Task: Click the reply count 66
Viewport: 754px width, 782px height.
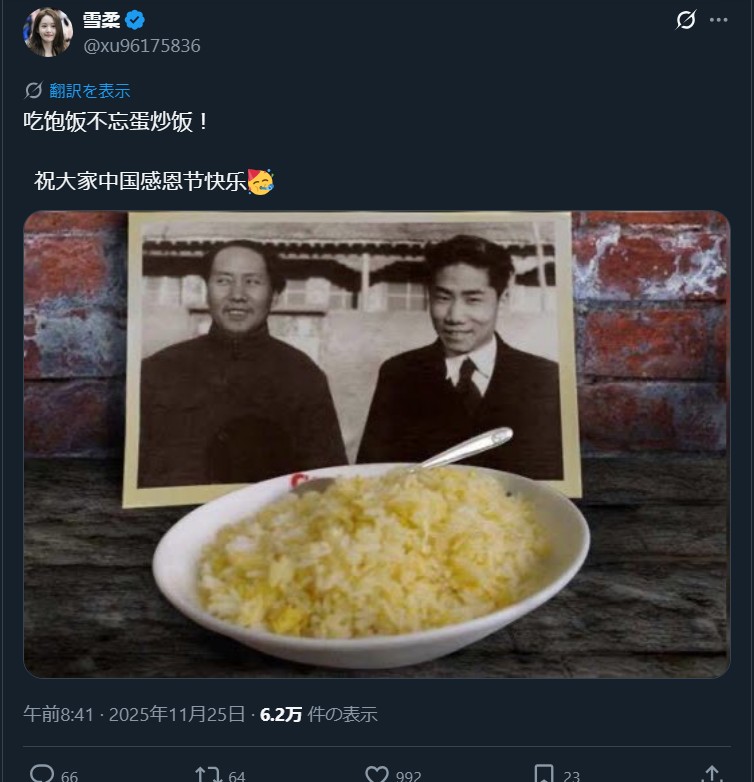Action: [x=69, y=776]
